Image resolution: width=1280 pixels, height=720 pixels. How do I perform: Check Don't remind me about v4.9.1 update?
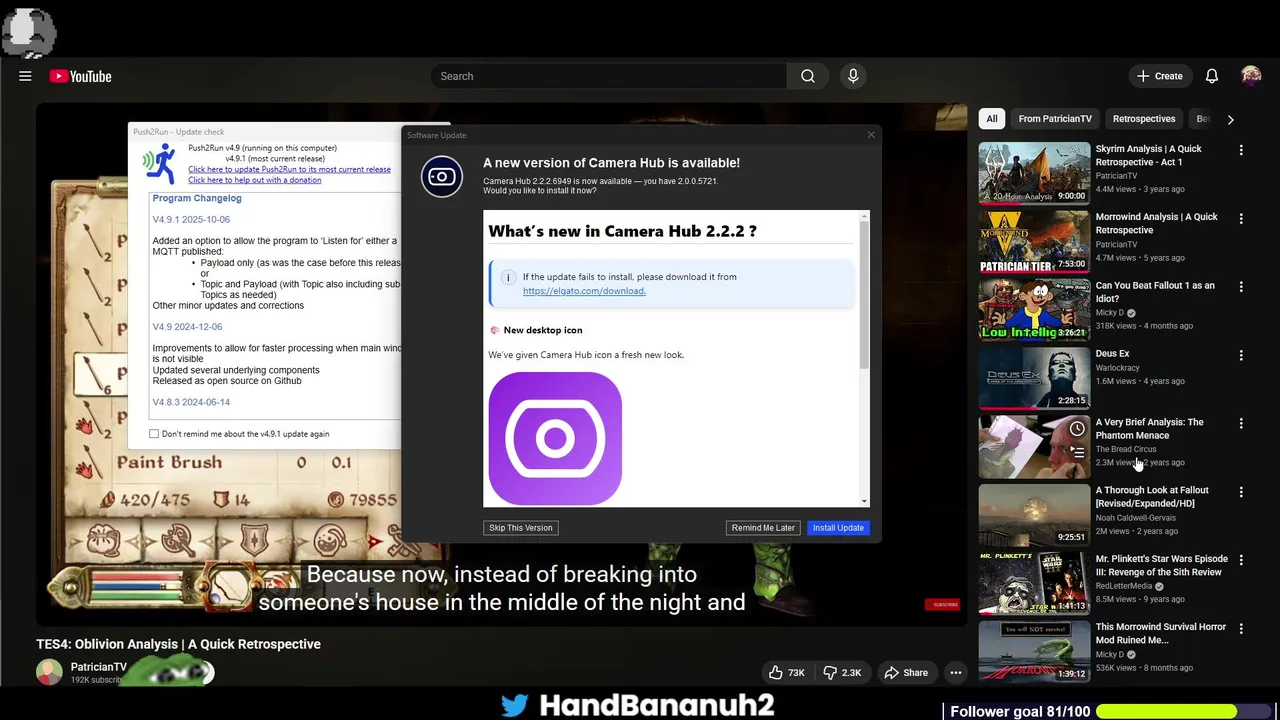point(154,434)
